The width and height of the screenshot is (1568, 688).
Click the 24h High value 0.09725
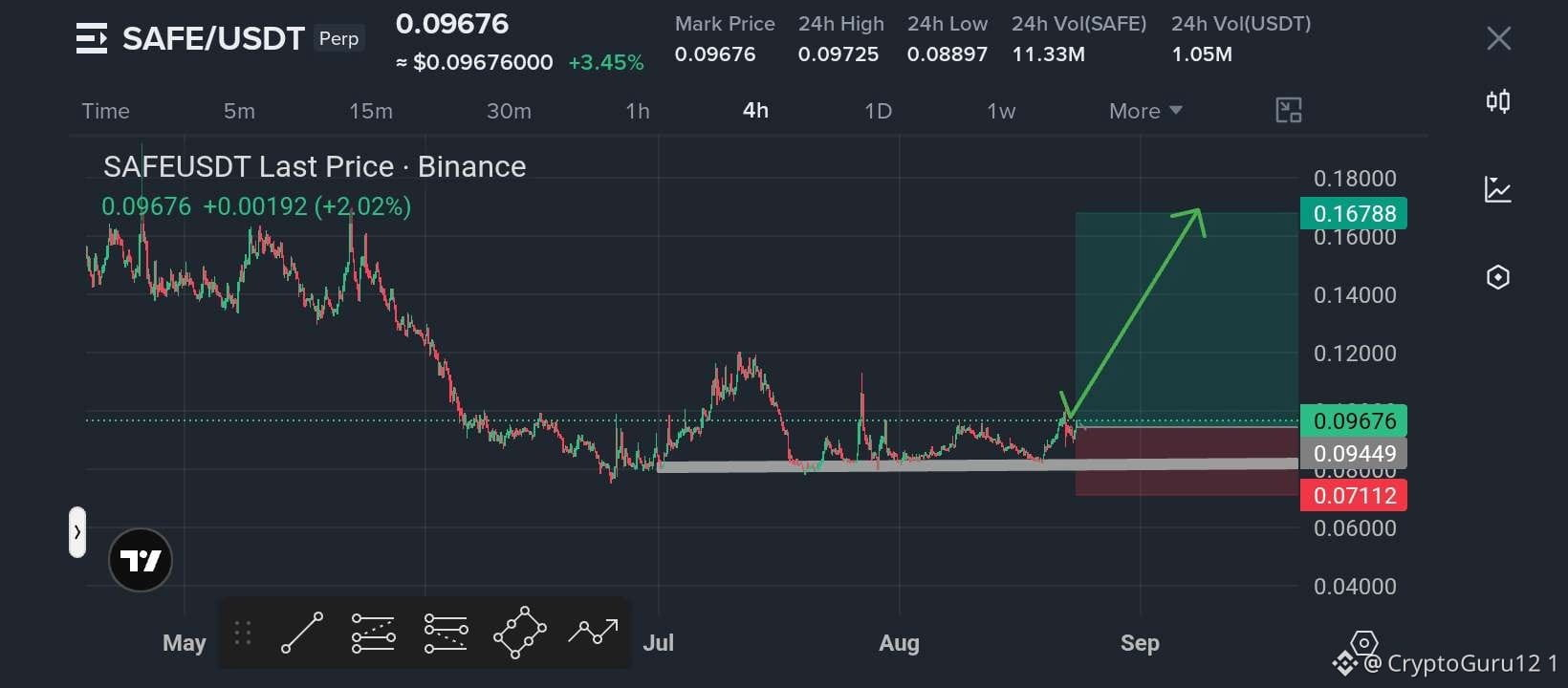pyautogui.click(x=838, y=54)
